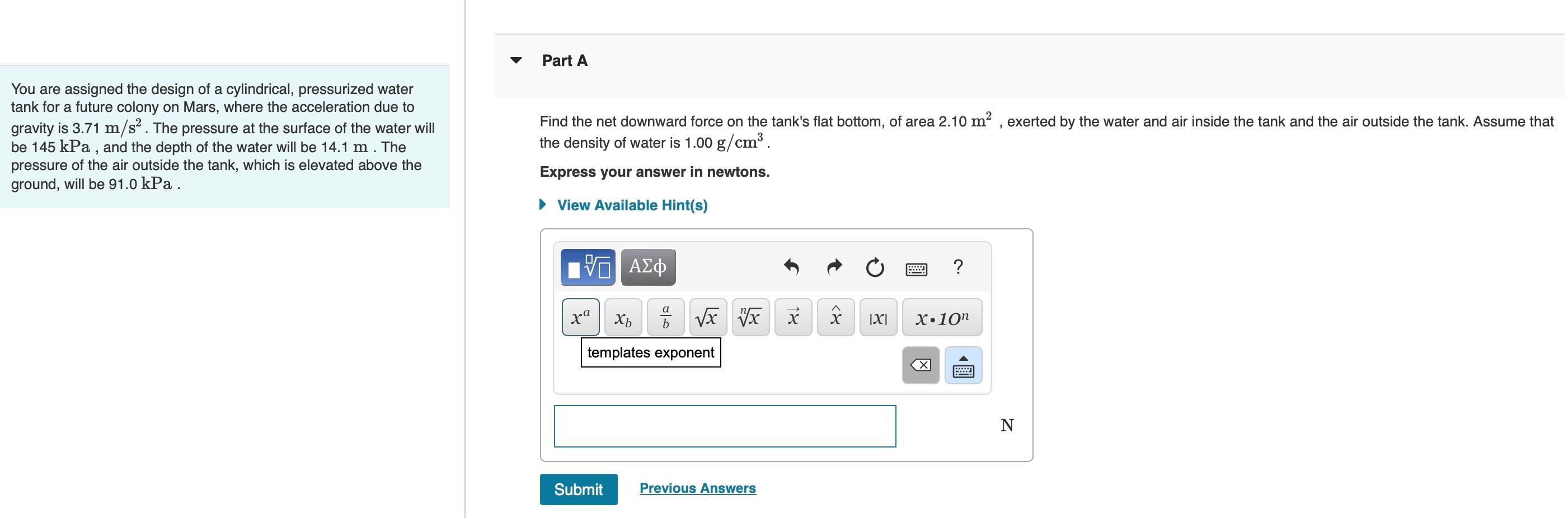
Task: Select the subscript template
Action: click(x=622, y=318)
